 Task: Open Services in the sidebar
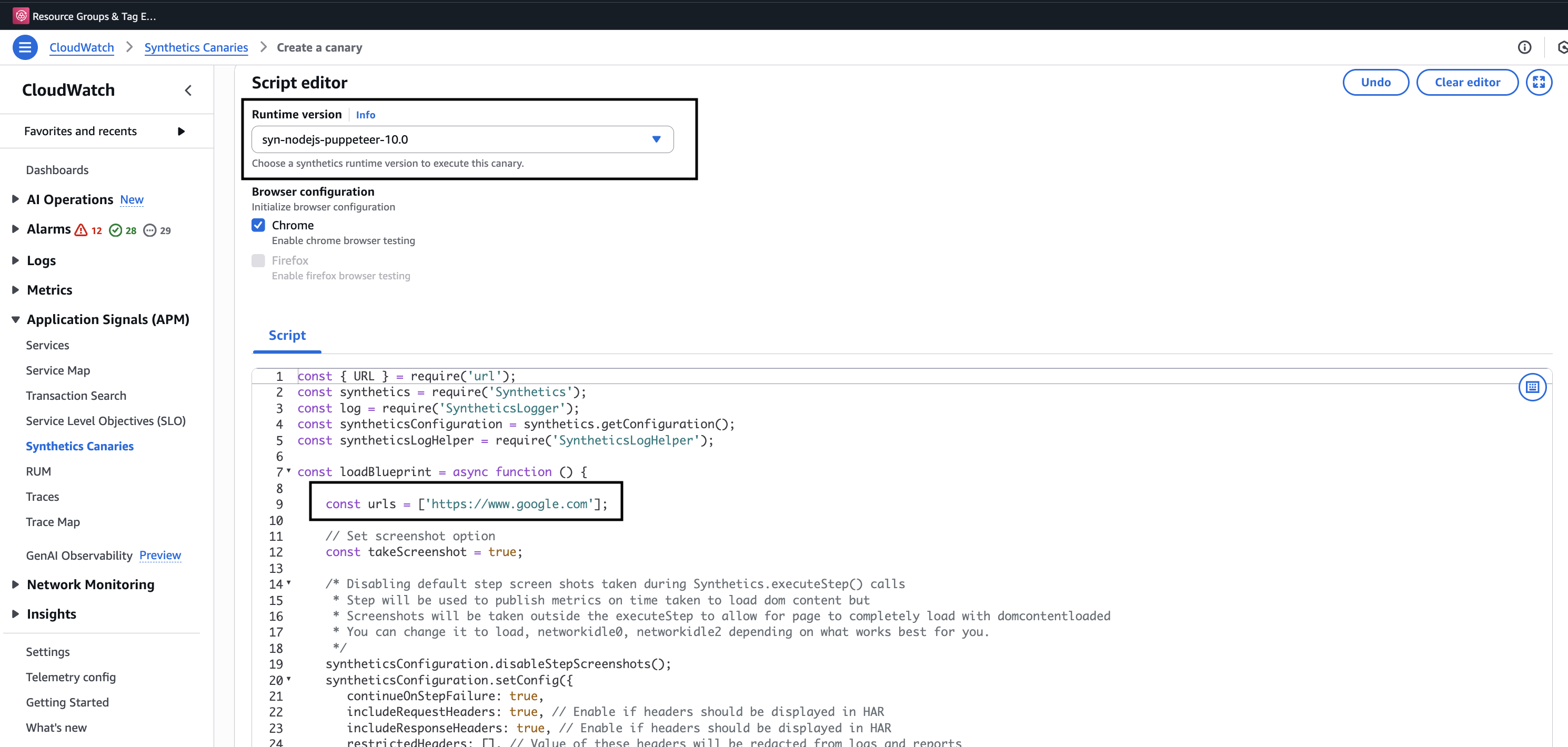point(47,345)
